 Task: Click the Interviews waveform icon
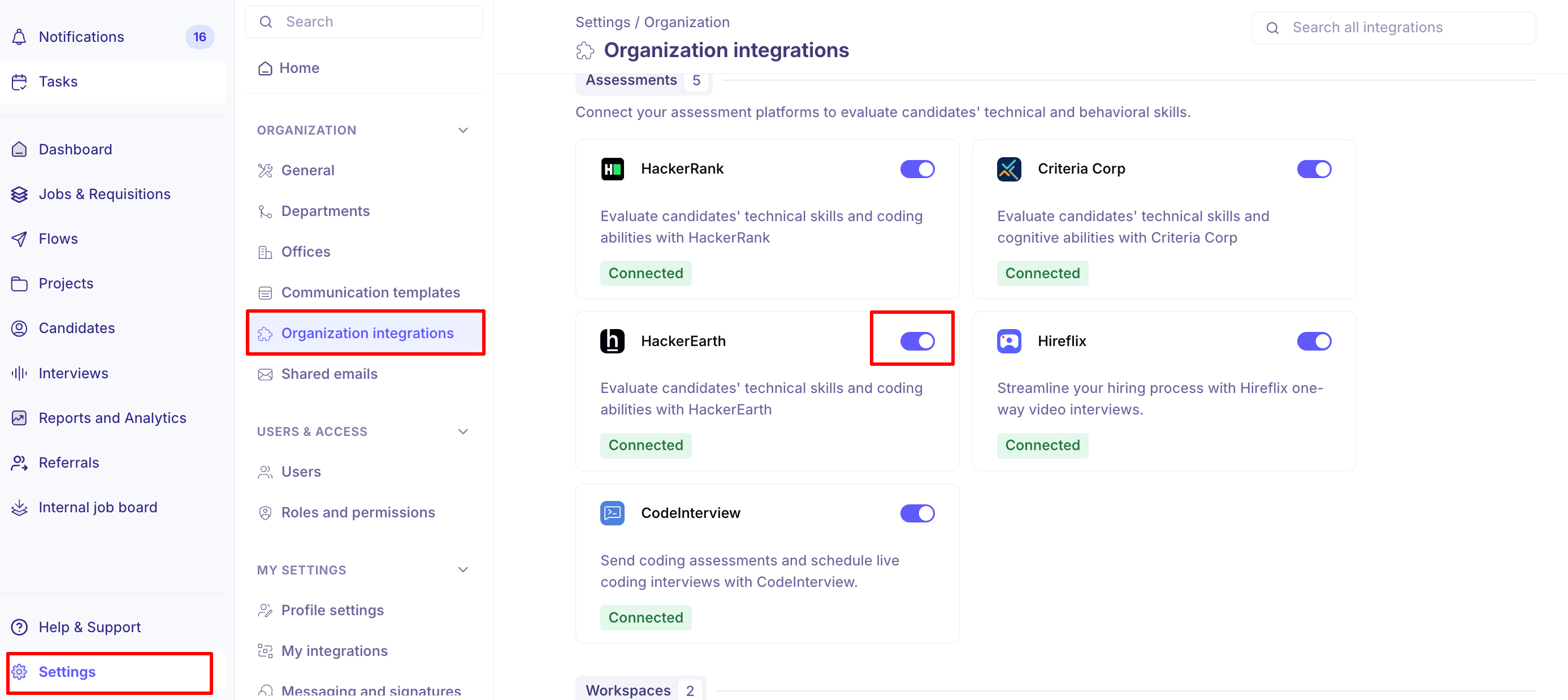tap(19, 373)
